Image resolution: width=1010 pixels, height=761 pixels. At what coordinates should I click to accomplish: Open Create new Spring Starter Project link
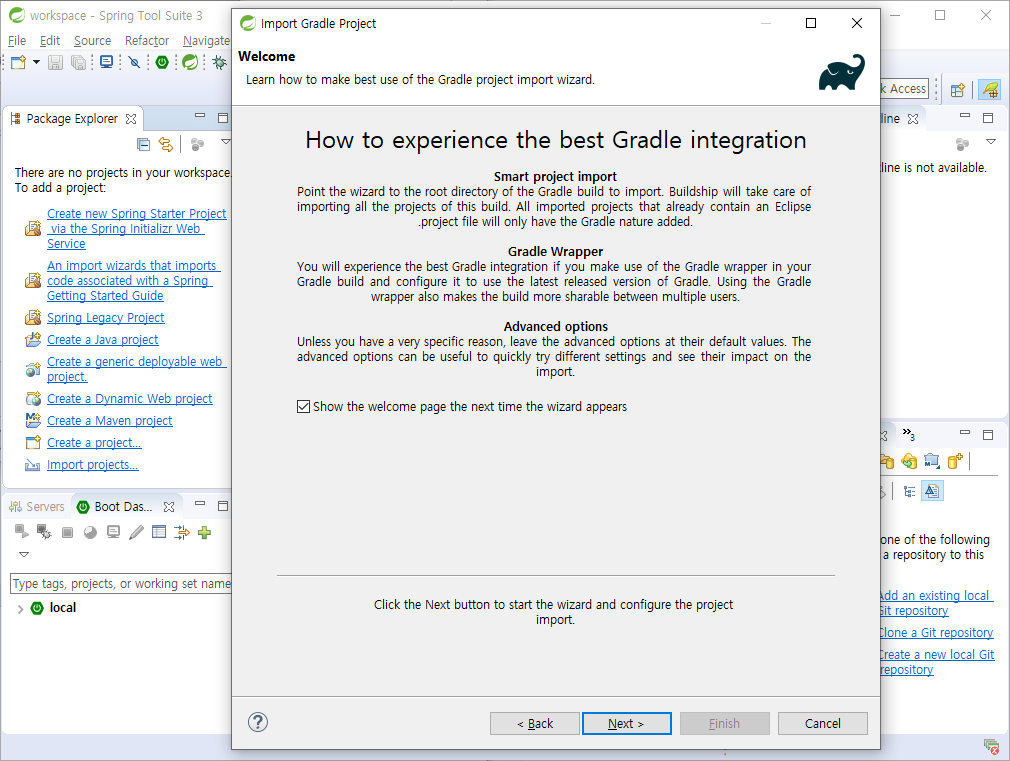[137, 228]
